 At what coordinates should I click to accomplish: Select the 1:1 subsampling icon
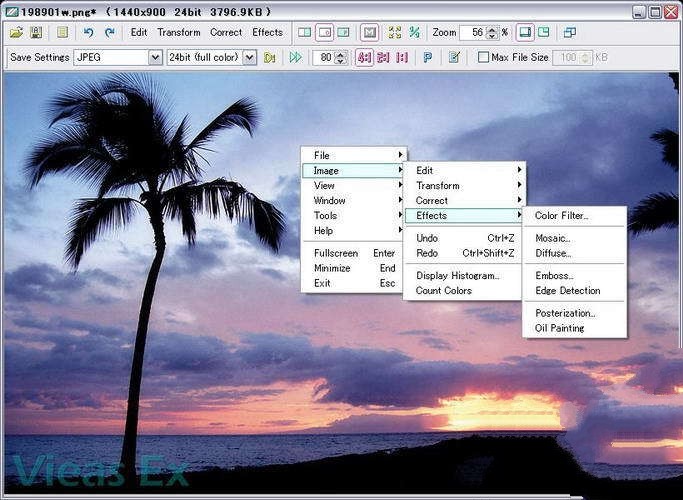pyautogui.click(x=402, y=57)
